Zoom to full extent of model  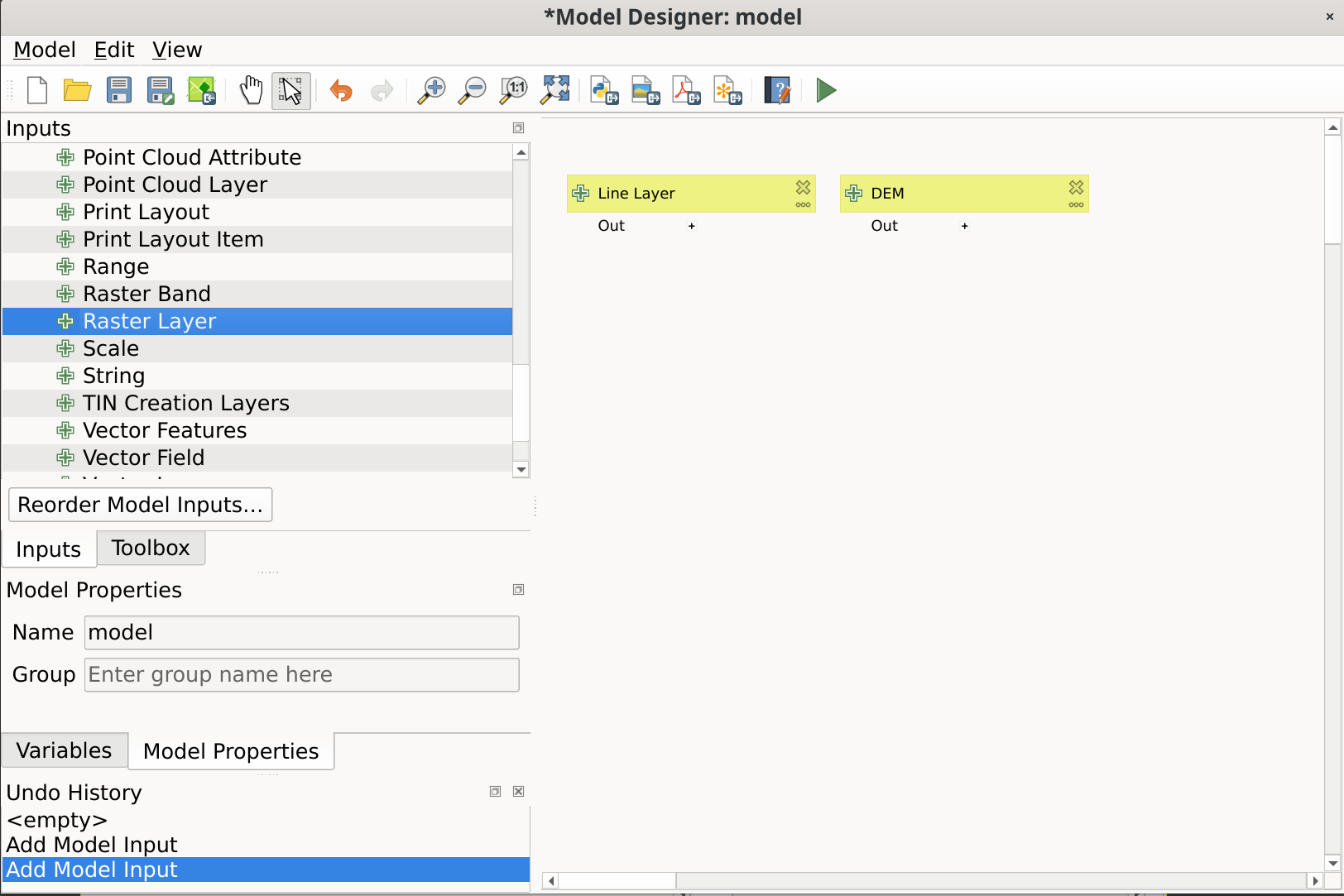tap(555, 90)
